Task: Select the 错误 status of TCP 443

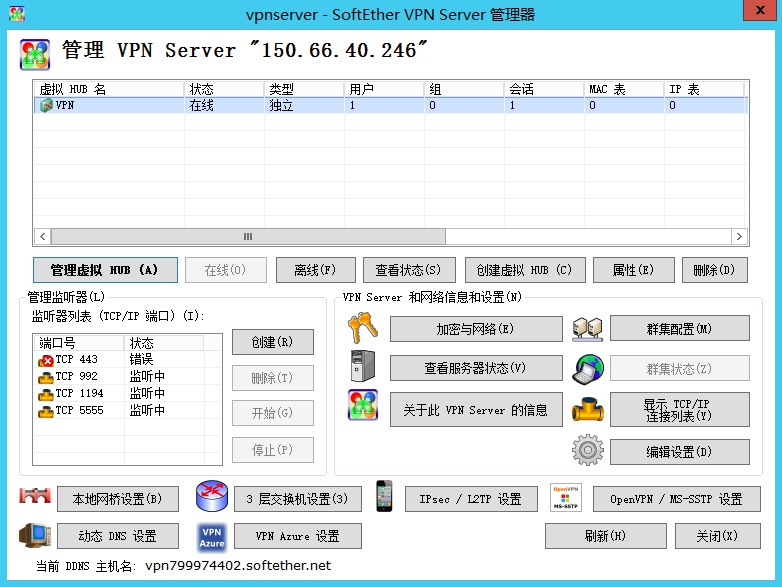Action: (141, 360)
